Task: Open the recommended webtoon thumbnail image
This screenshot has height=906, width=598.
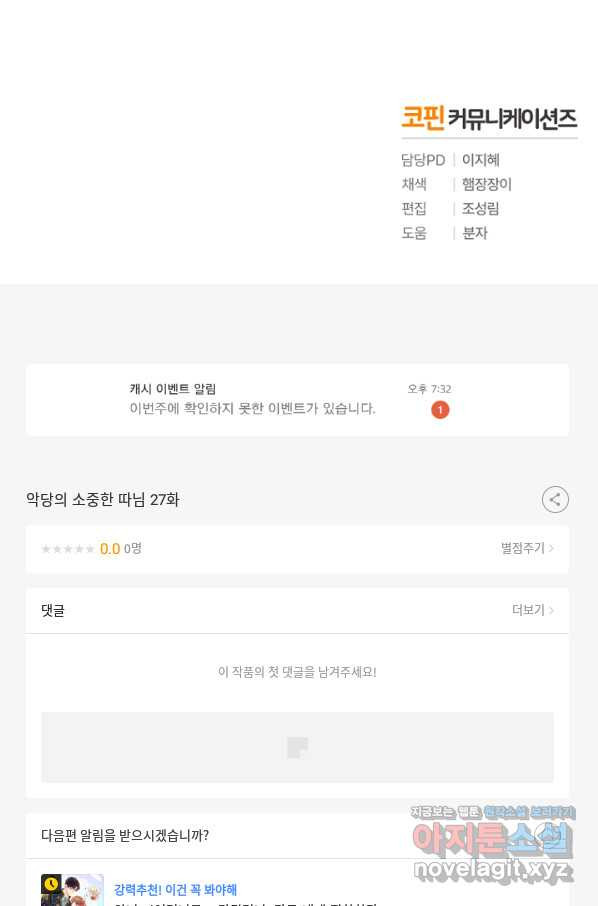Action: pos(72,890)
